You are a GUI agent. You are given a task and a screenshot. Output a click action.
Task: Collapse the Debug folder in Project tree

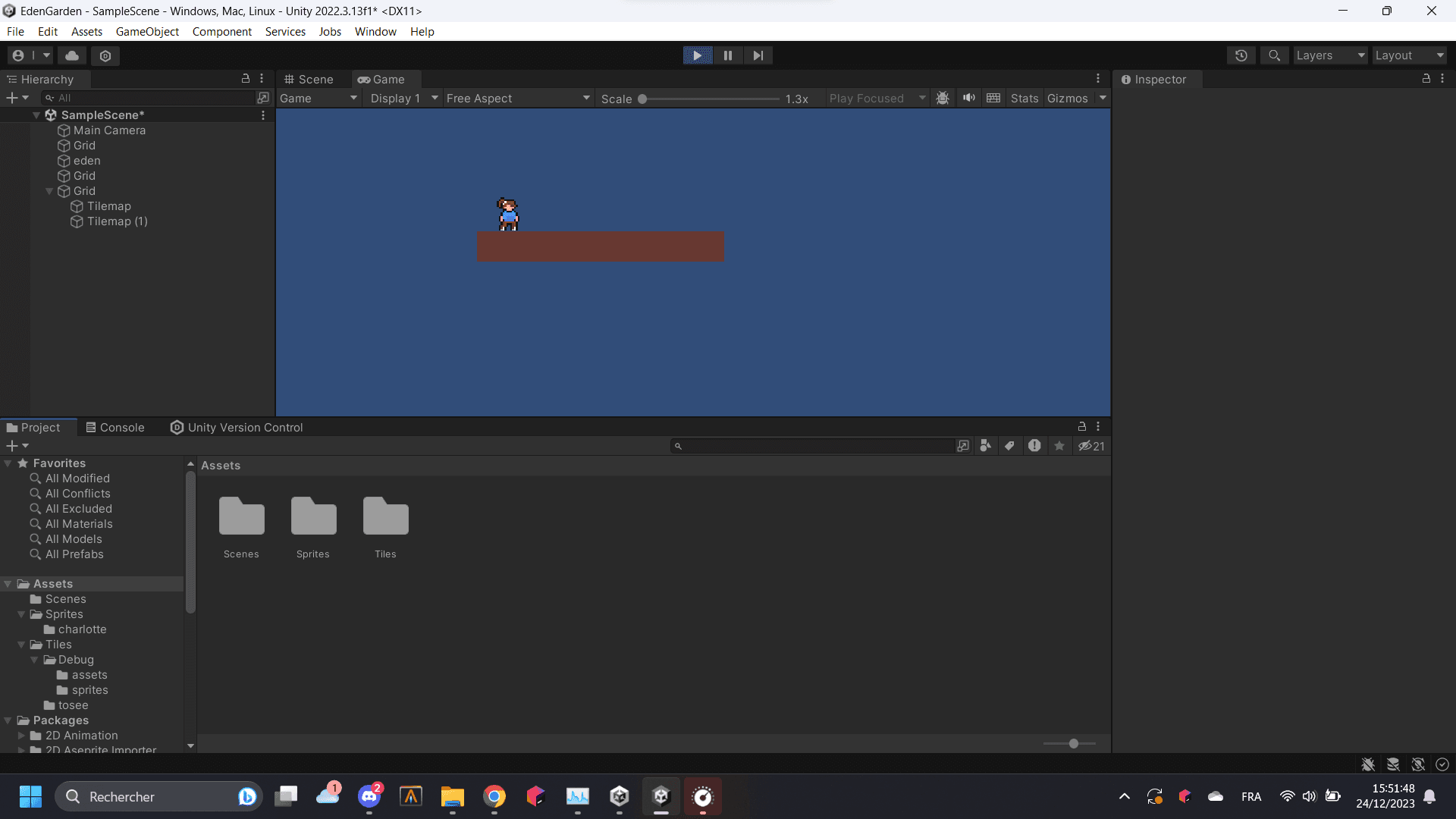[x=34, y=660]
